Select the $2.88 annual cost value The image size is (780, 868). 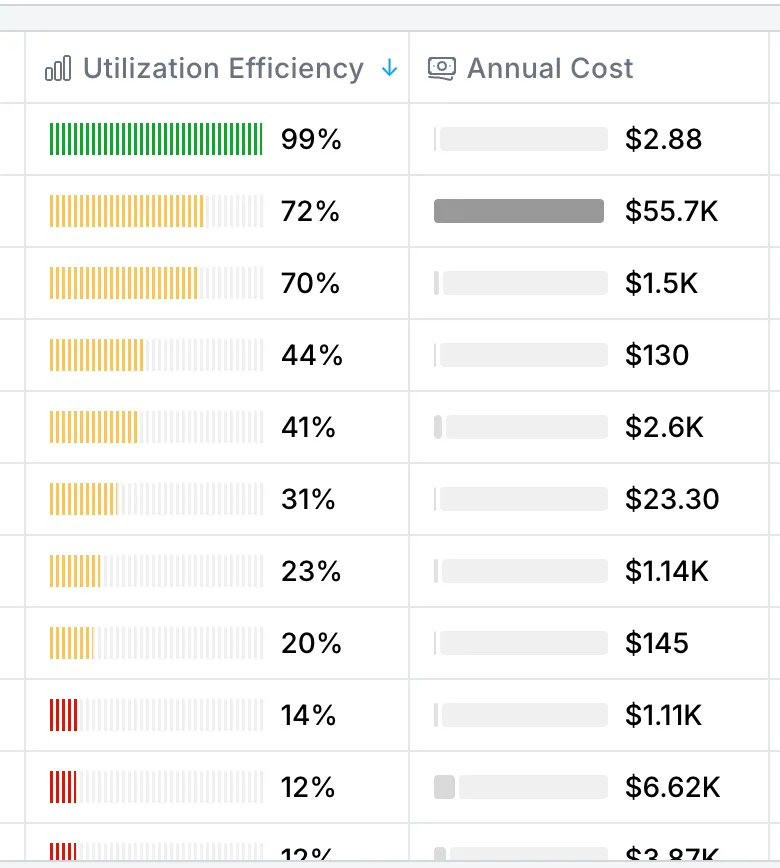point(664,140)
